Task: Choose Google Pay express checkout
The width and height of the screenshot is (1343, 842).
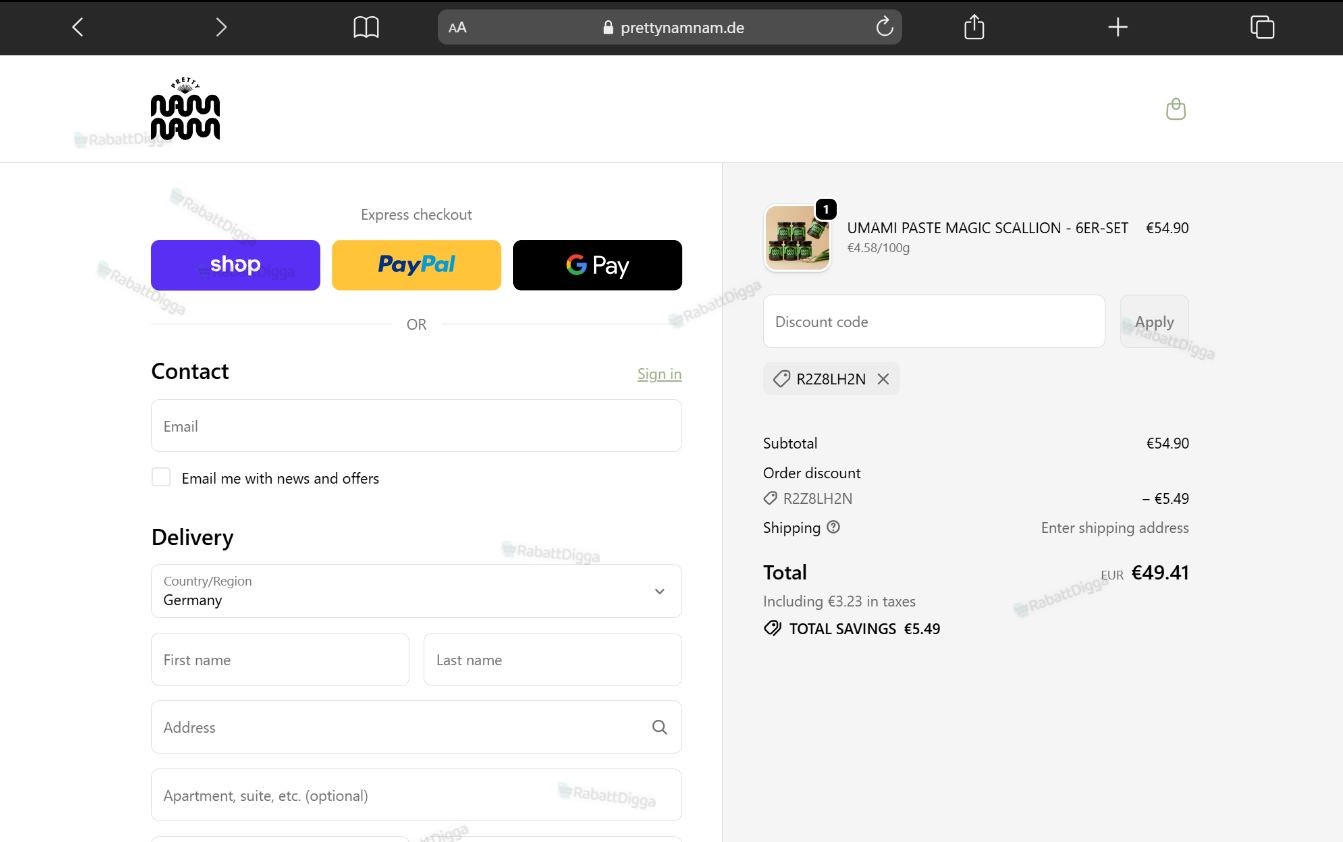Action: 597,265
